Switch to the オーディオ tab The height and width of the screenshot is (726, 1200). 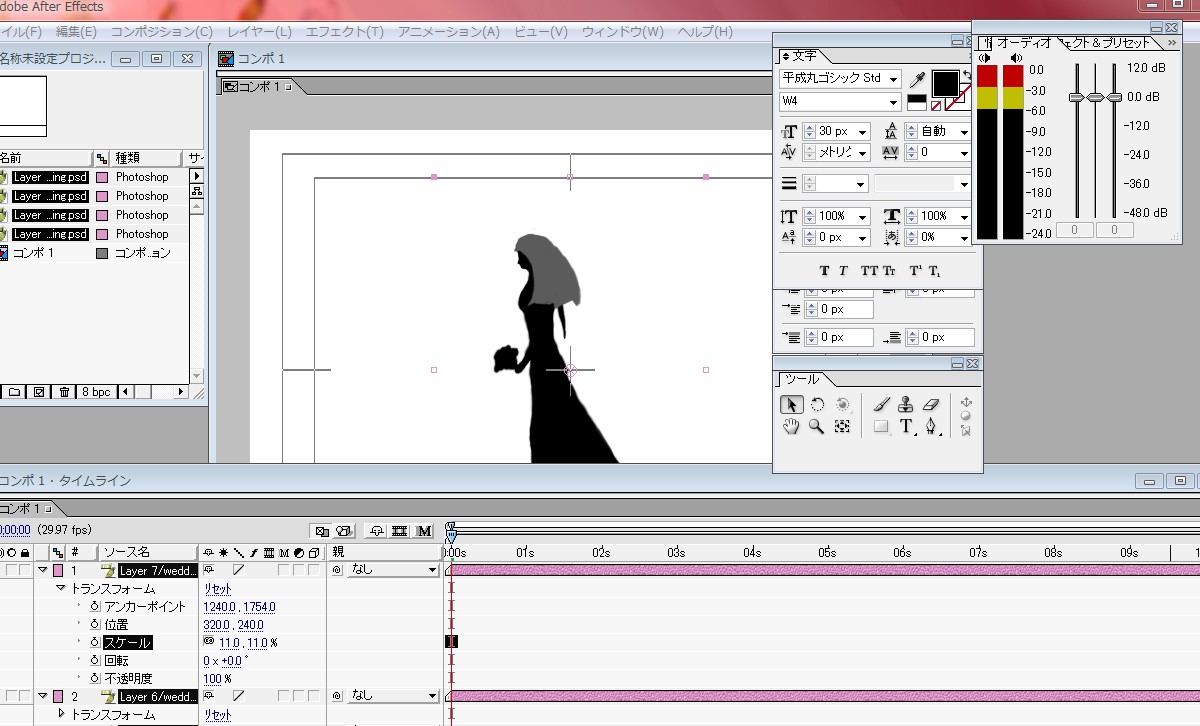coord(1022,44)
